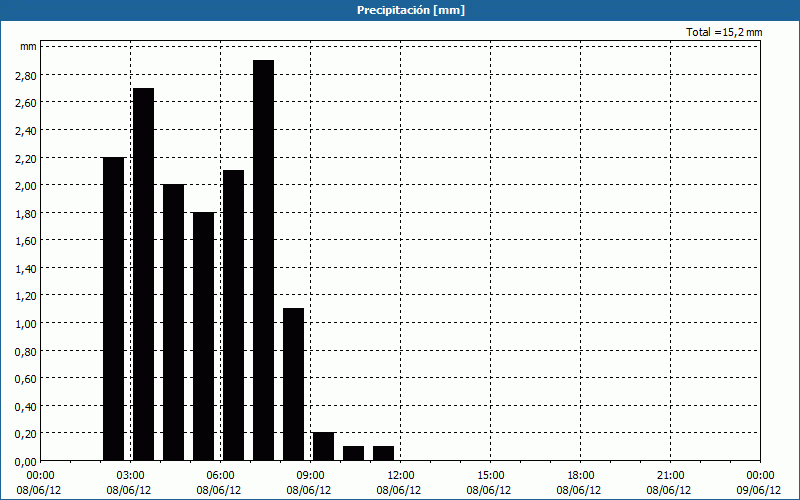Click the 09:00 time label

point(311,476)
